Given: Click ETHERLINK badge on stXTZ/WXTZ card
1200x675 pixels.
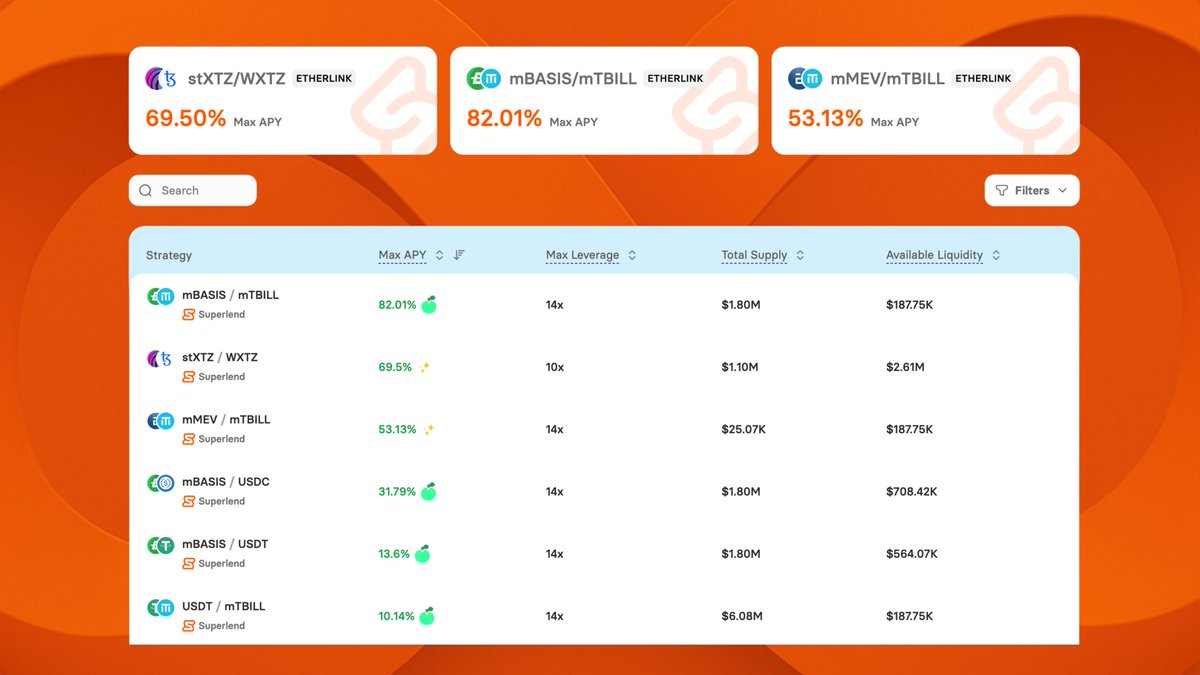Looking at the screenshot, I should coord(325,78).
